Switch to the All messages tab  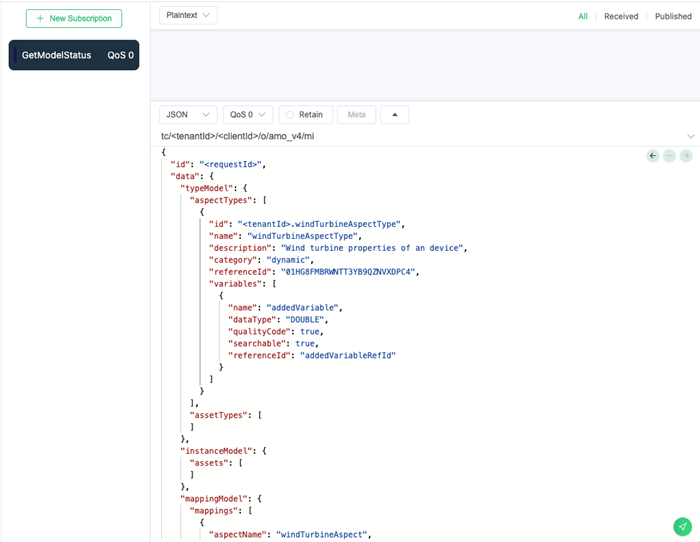[583, 17]
